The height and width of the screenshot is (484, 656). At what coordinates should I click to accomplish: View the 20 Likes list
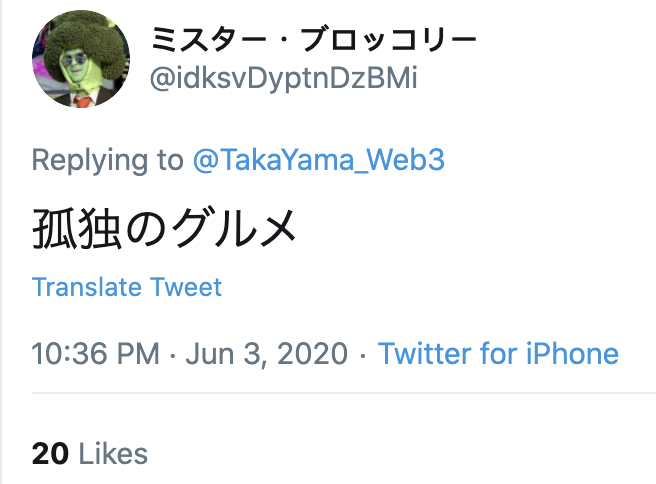click(x=90, y=453)
